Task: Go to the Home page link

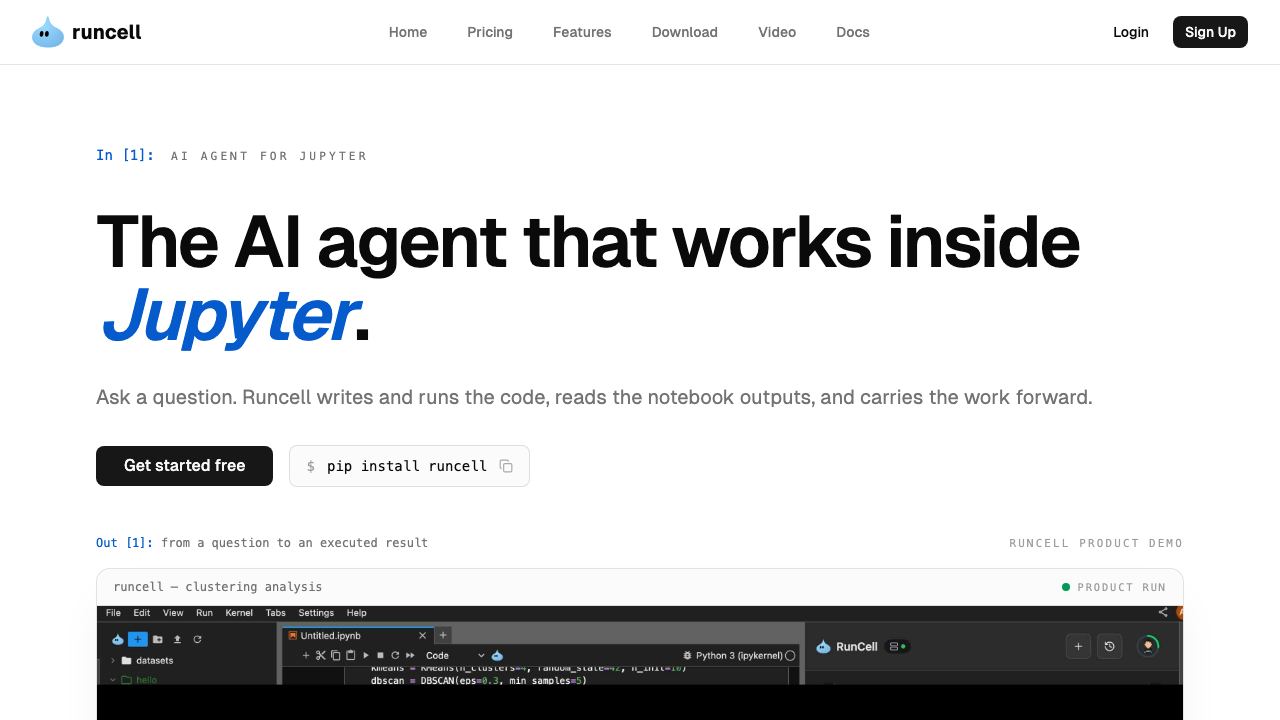Action: [408, 32]
